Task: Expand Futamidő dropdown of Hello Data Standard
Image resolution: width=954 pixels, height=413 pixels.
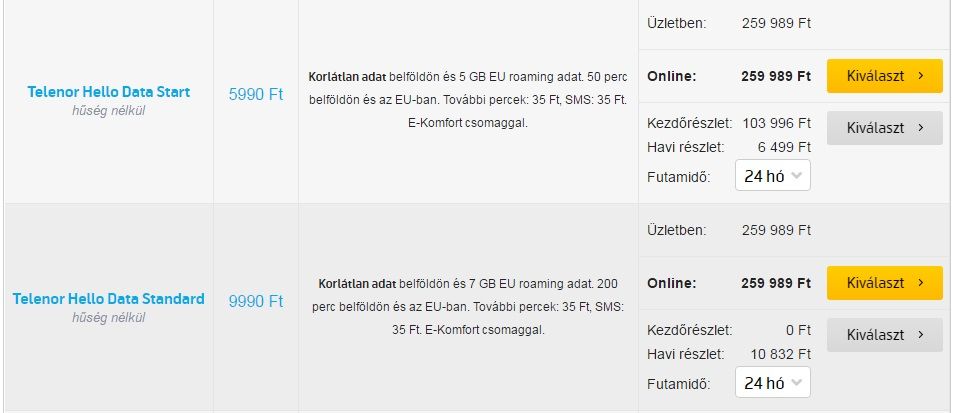Action: [773, 383]
